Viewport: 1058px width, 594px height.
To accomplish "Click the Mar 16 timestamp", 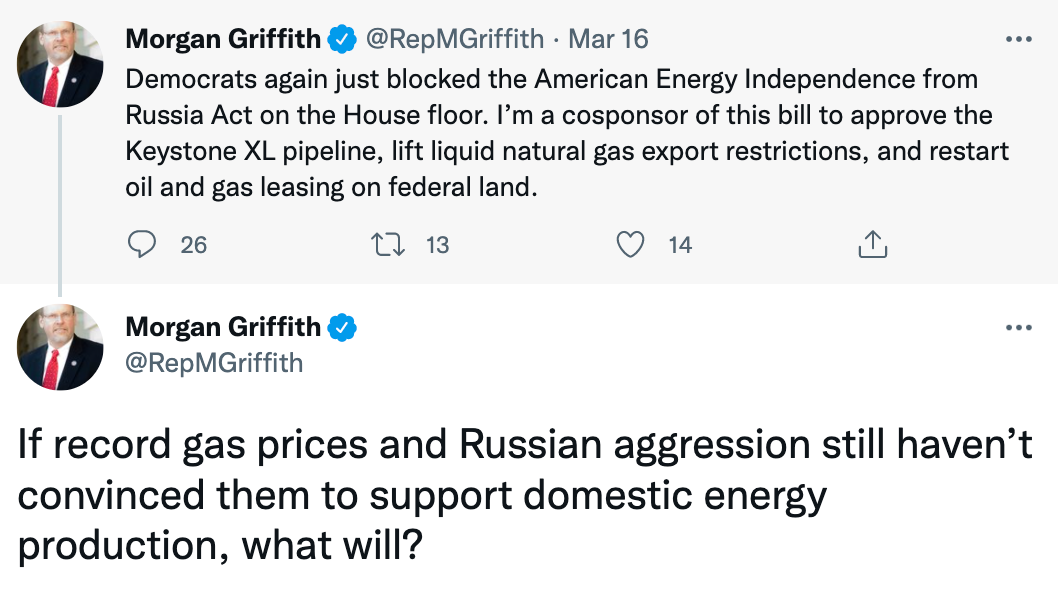I will pyautogui.click(x=608, y=40).
